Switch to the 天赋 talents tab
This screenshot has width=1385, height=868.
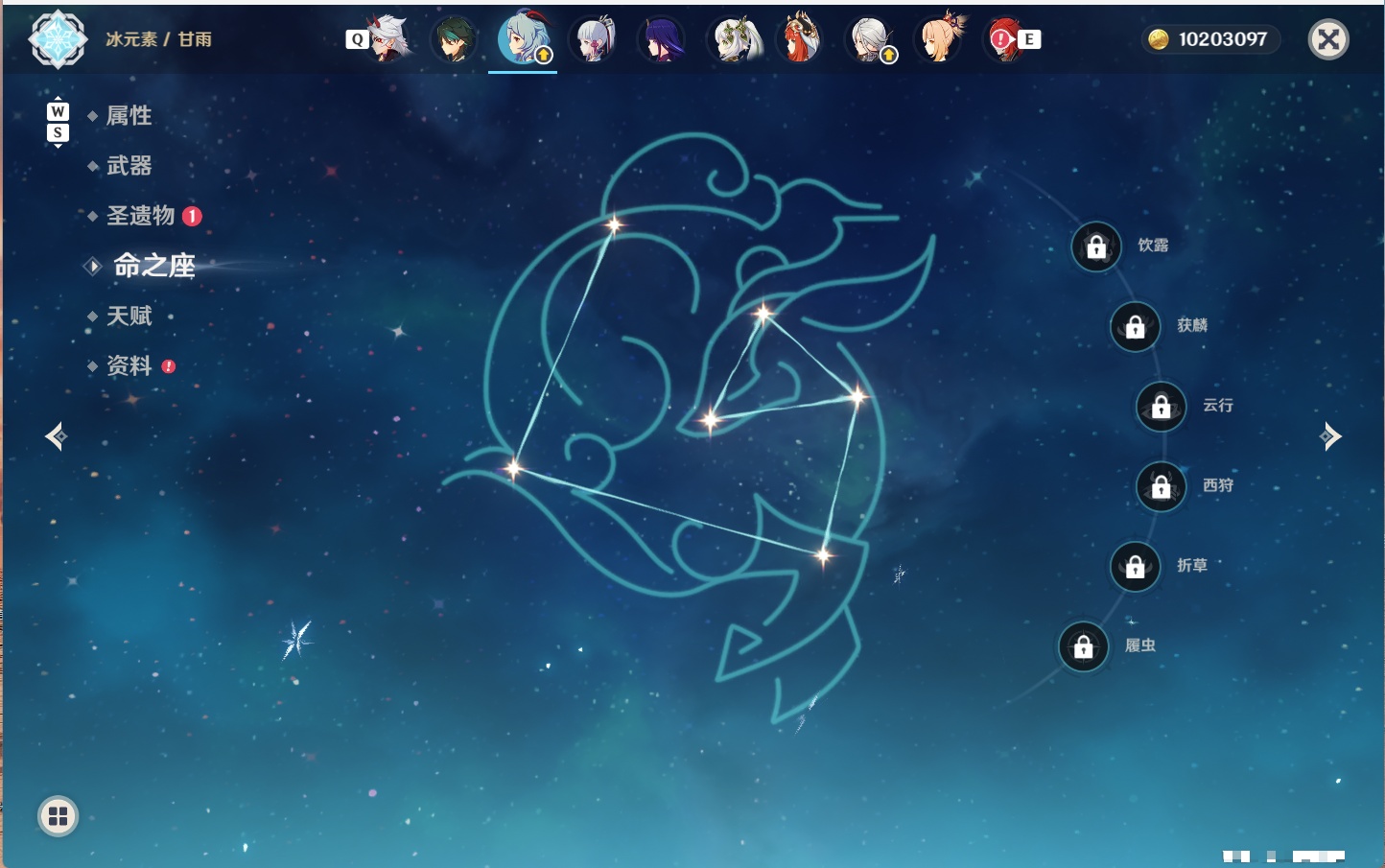tap(129, 316)
